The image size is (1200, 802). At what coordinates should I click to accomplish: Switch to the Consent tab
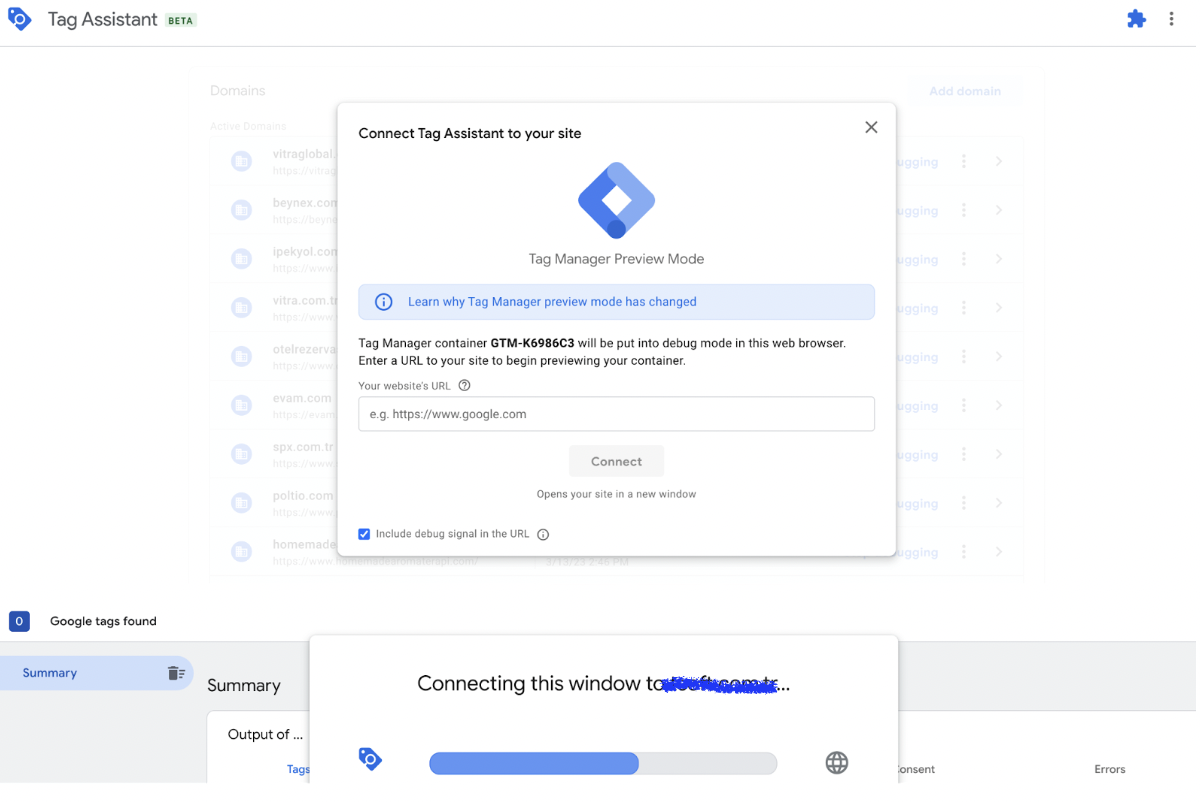[x=914, y=769]
